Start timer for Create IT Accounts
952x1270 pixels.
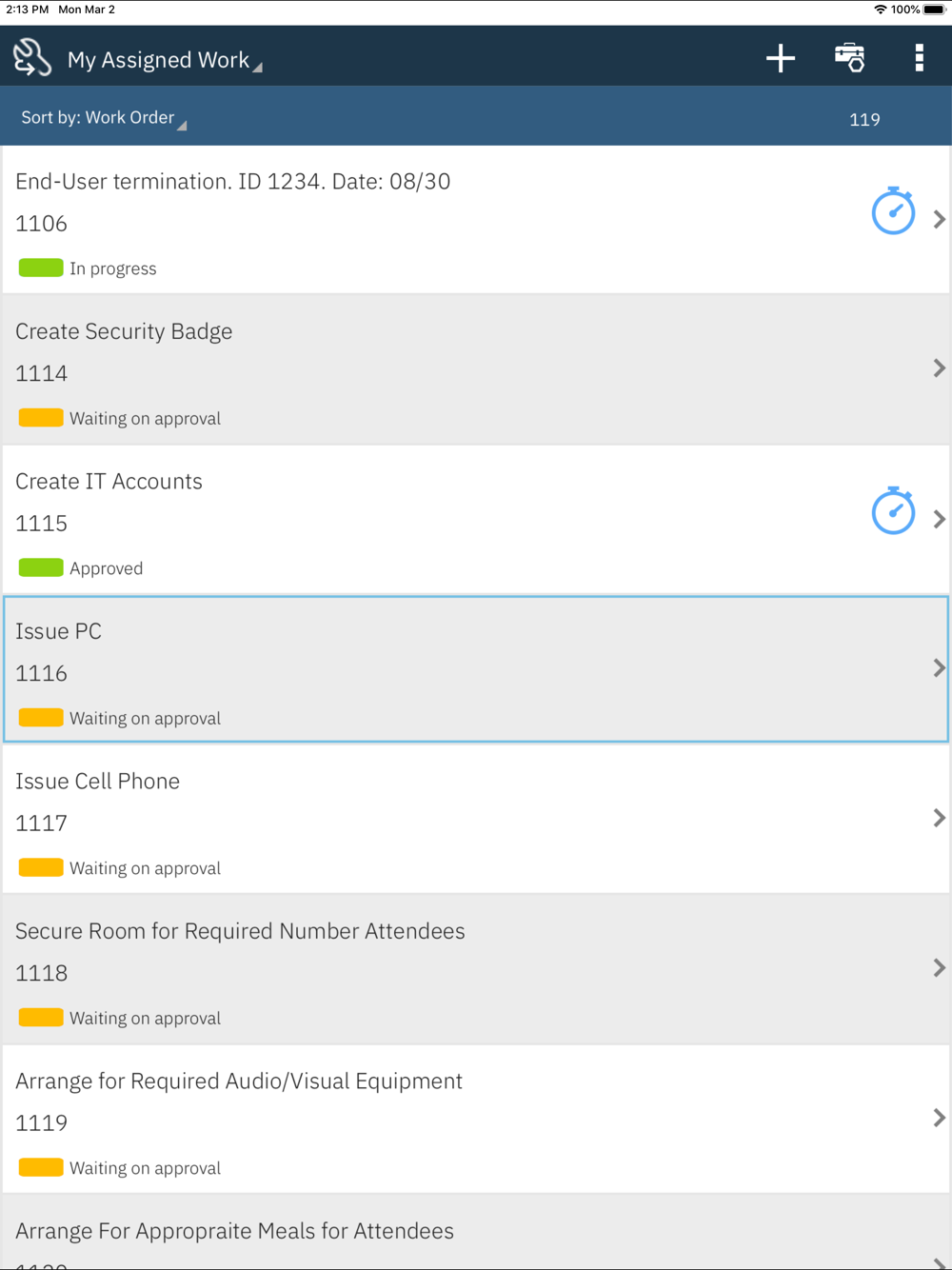[893, 510]
